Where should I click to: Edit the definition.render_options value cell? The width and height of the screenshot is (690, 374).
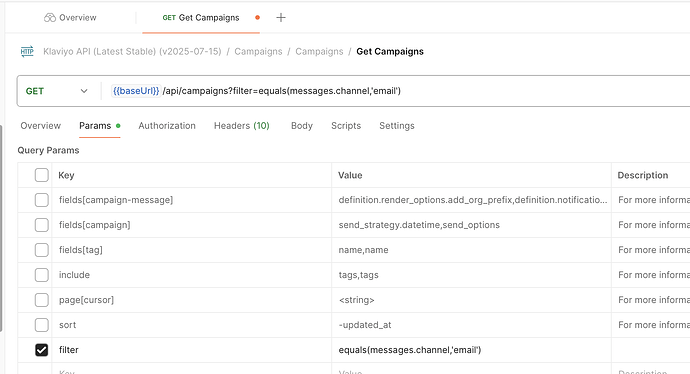point(471,200)
